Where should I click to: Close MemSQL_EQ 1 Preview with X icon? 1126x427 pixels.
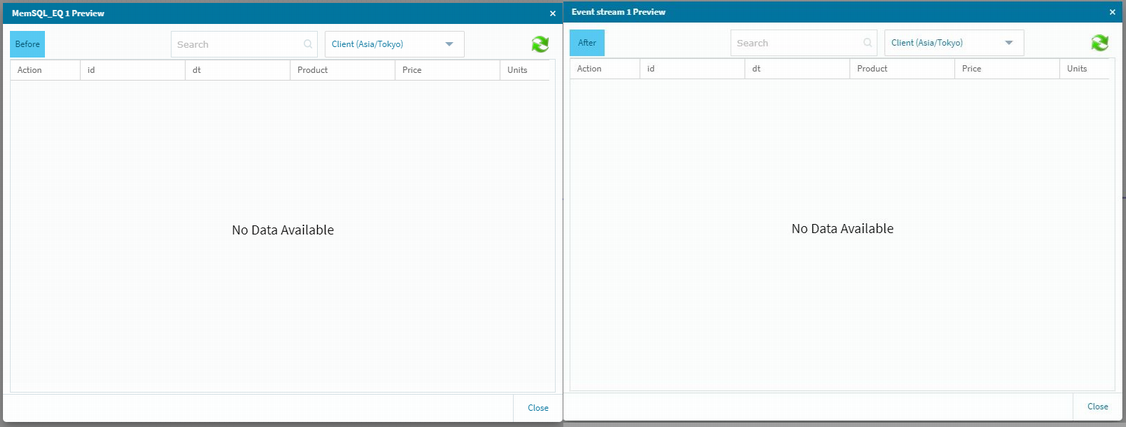click(552, 13)
